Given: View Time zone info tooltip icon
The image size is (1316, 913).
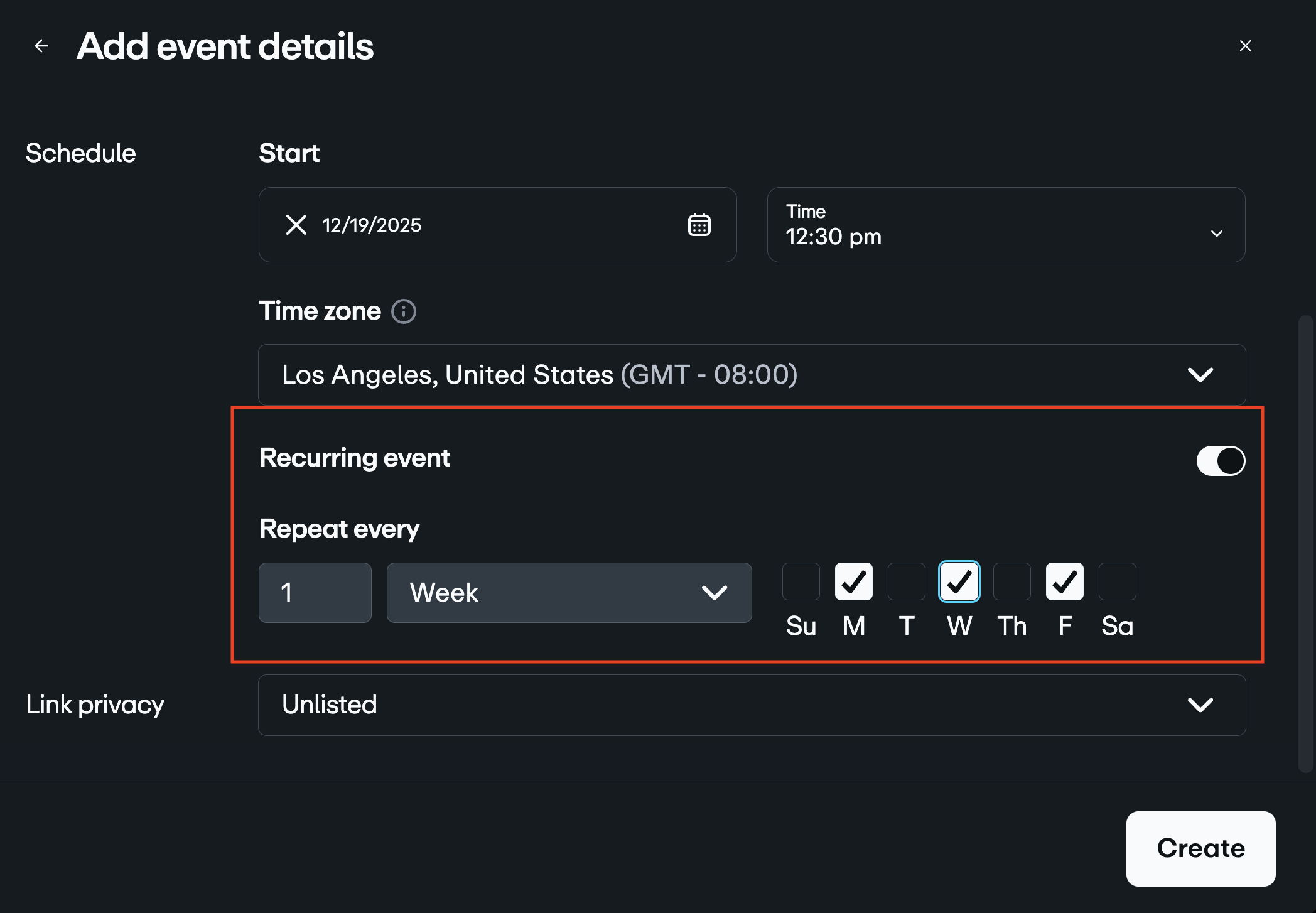Looking at the screenshot, I should 404,311.
